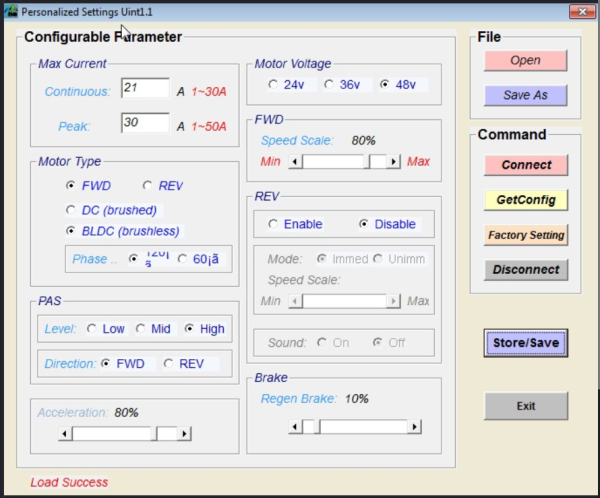600x498 pixels.
Task: Click the Acceleration slider left arrow
Action: [65, 434]
